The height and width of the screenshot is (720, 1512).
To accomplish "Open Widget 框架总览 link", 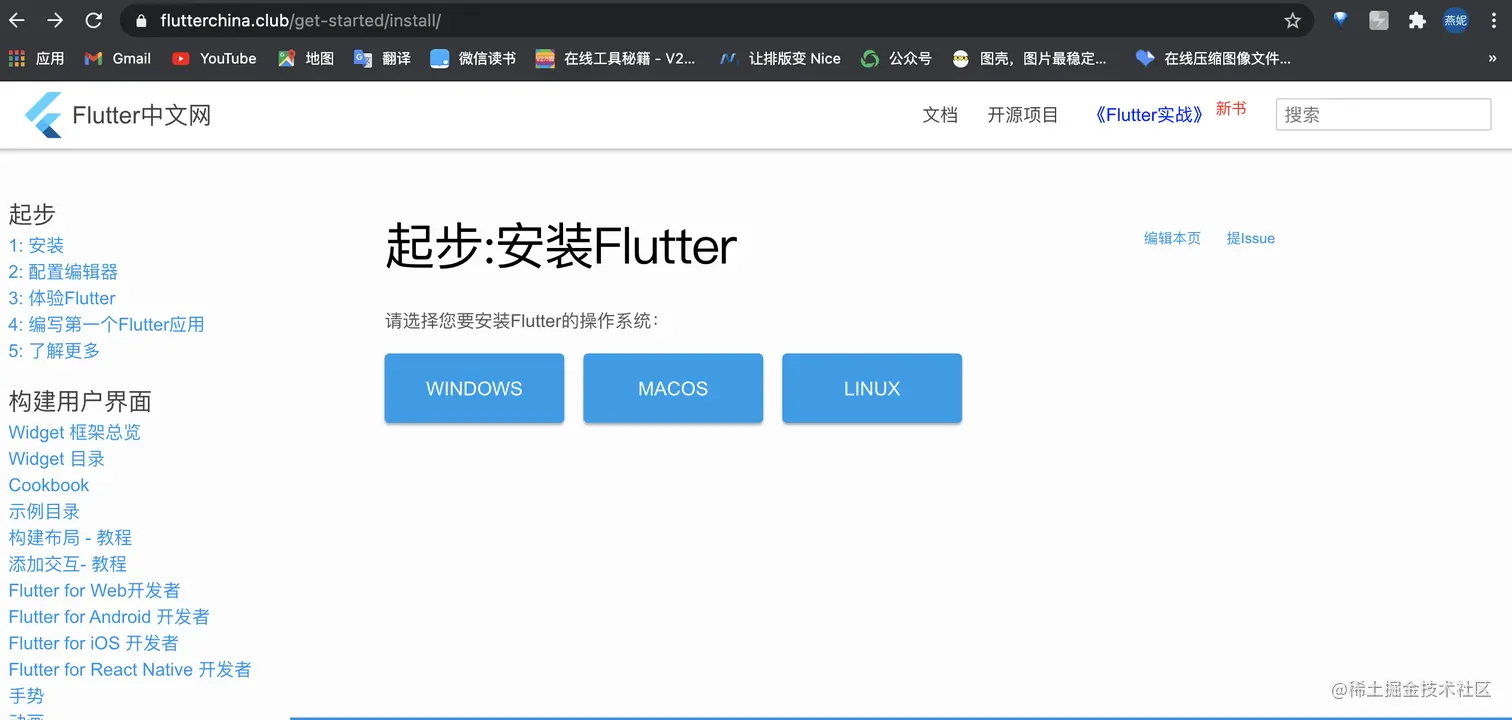I will pos(75,432).
